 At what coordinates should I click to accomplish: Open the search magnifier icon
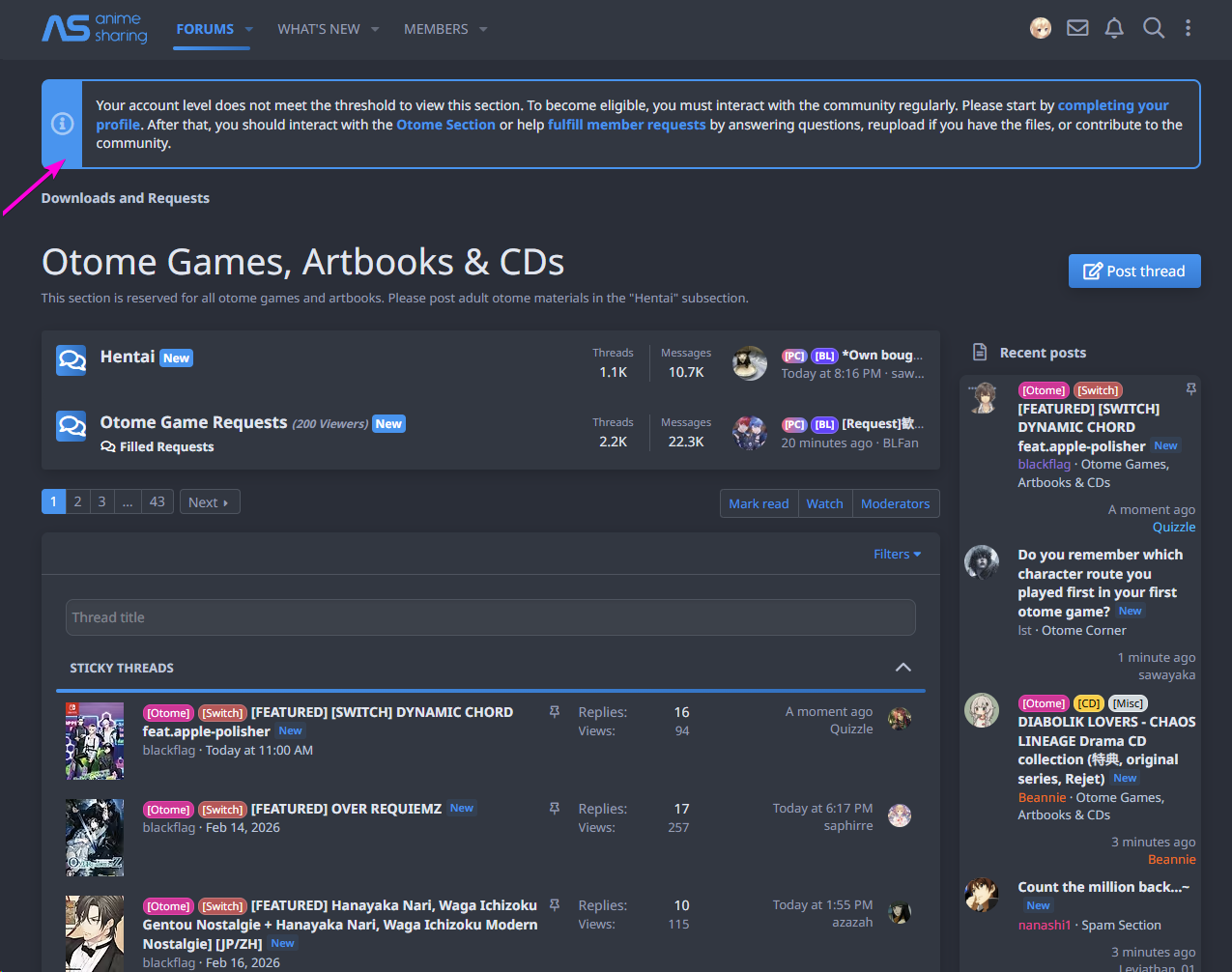tap(1153, 28)
